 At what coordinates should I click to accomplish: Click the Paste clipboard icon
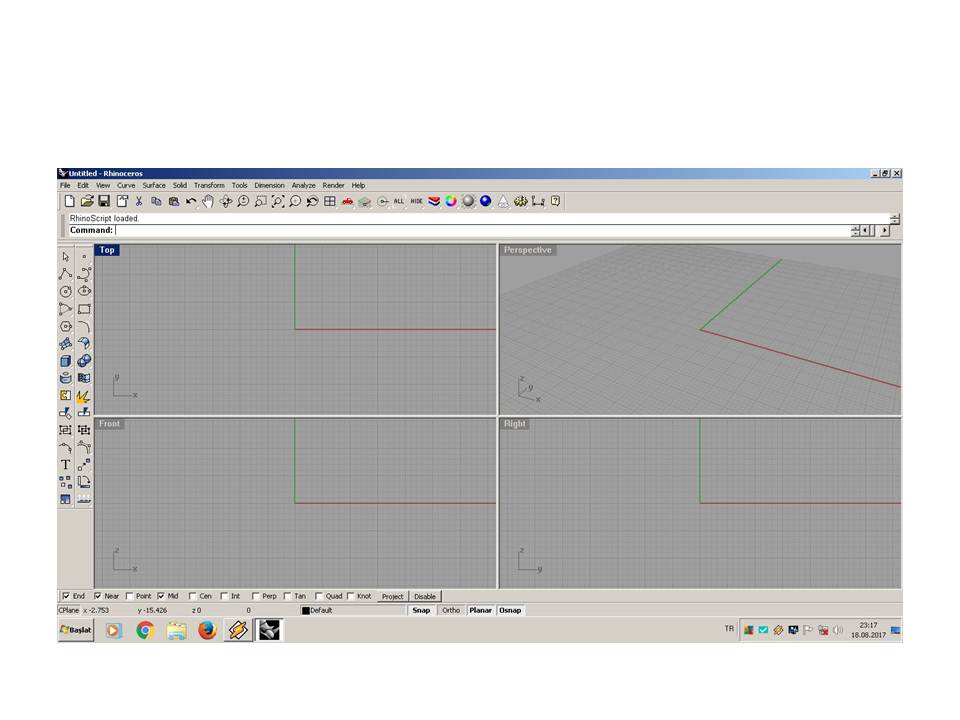174,201
